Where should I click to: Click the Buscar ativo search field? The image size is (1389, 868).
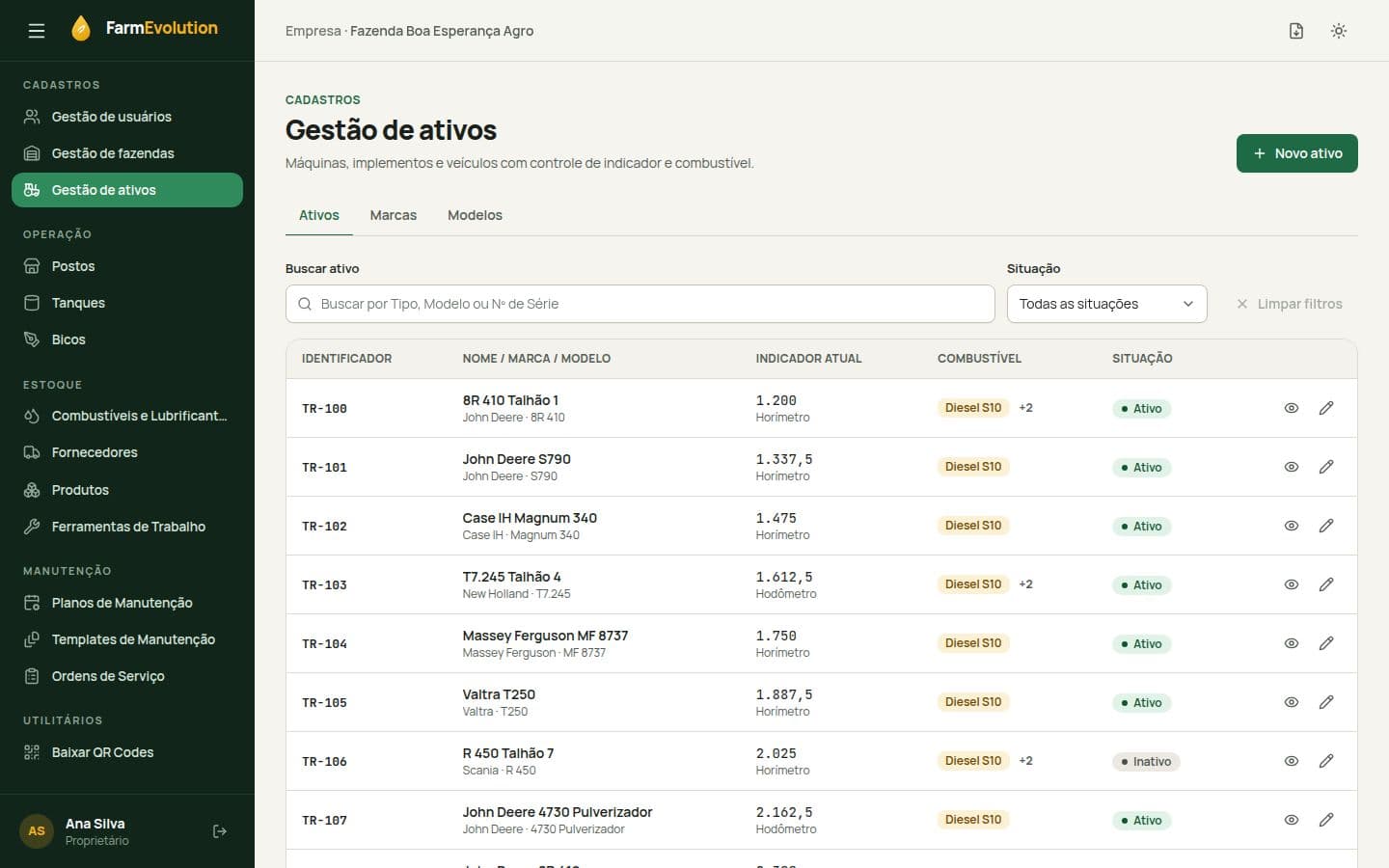640,304
